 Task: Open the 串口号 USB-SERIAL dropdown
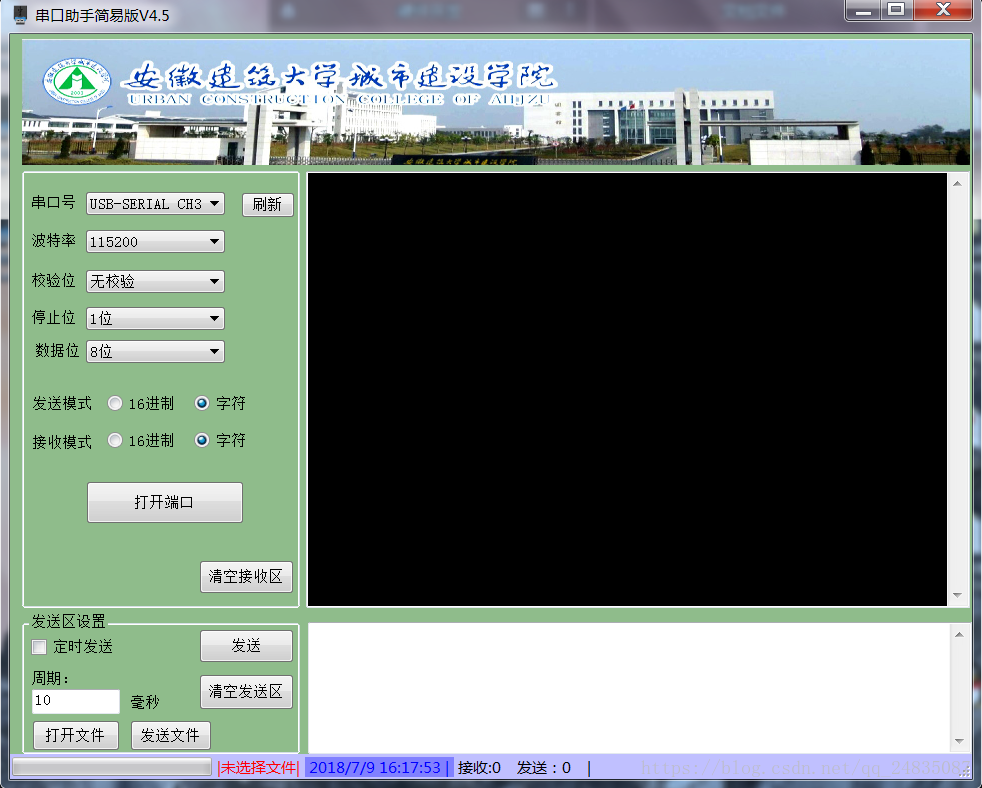pos(155,204)
